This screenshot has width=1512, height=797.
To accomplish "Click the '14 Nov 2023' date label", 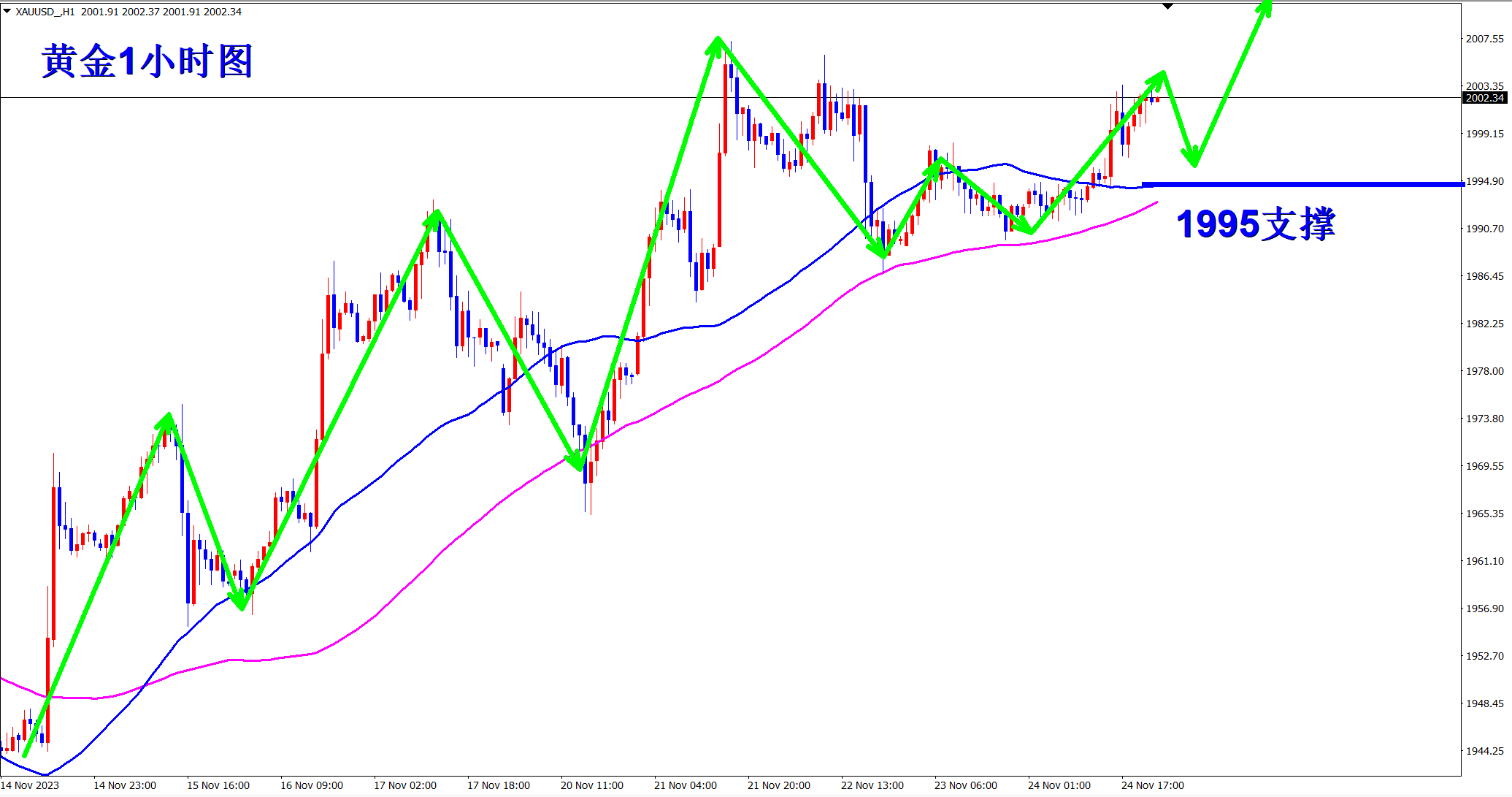I will [30, 785].
